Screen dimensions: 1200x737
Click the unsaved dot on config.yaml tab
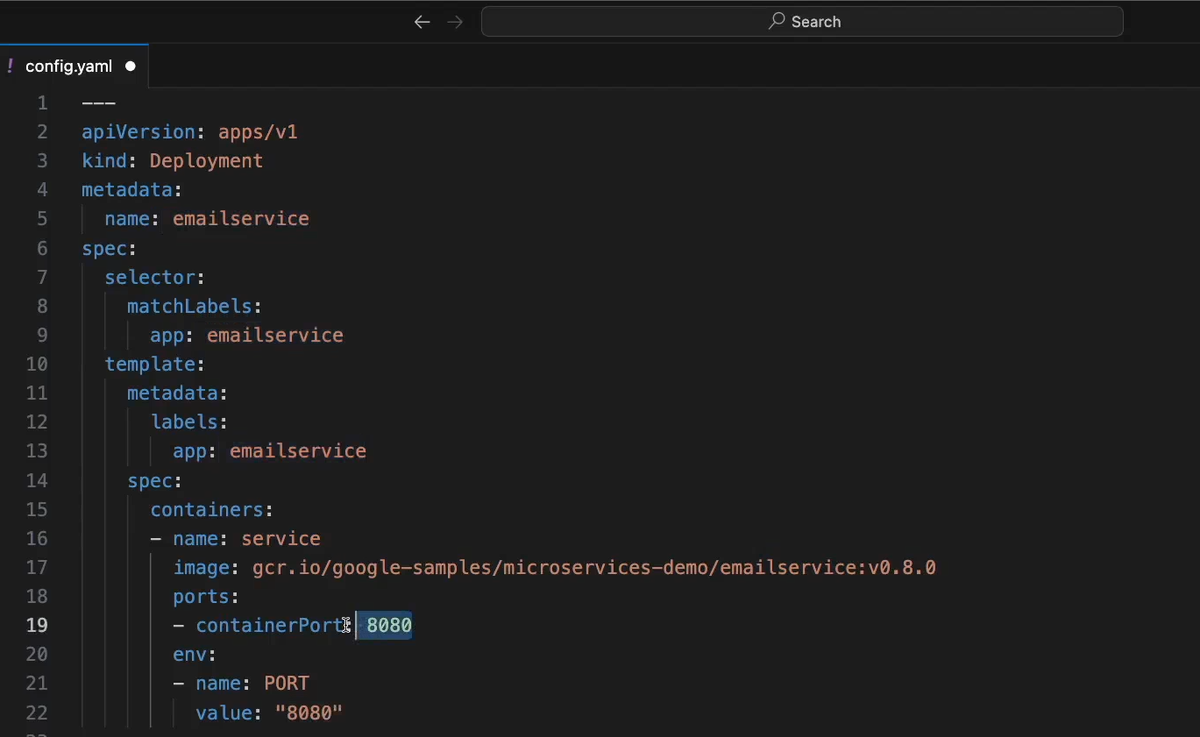(130, 66)
